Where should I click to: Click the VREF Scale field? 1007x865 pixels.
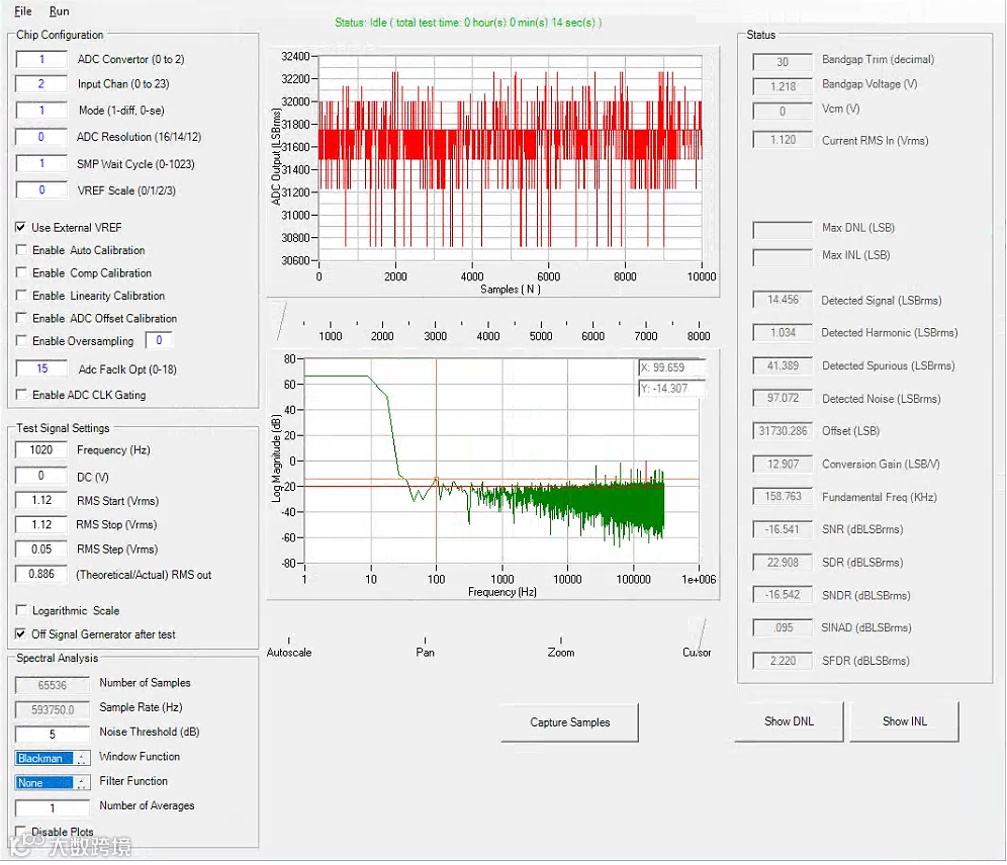click(x=41, y=189)
